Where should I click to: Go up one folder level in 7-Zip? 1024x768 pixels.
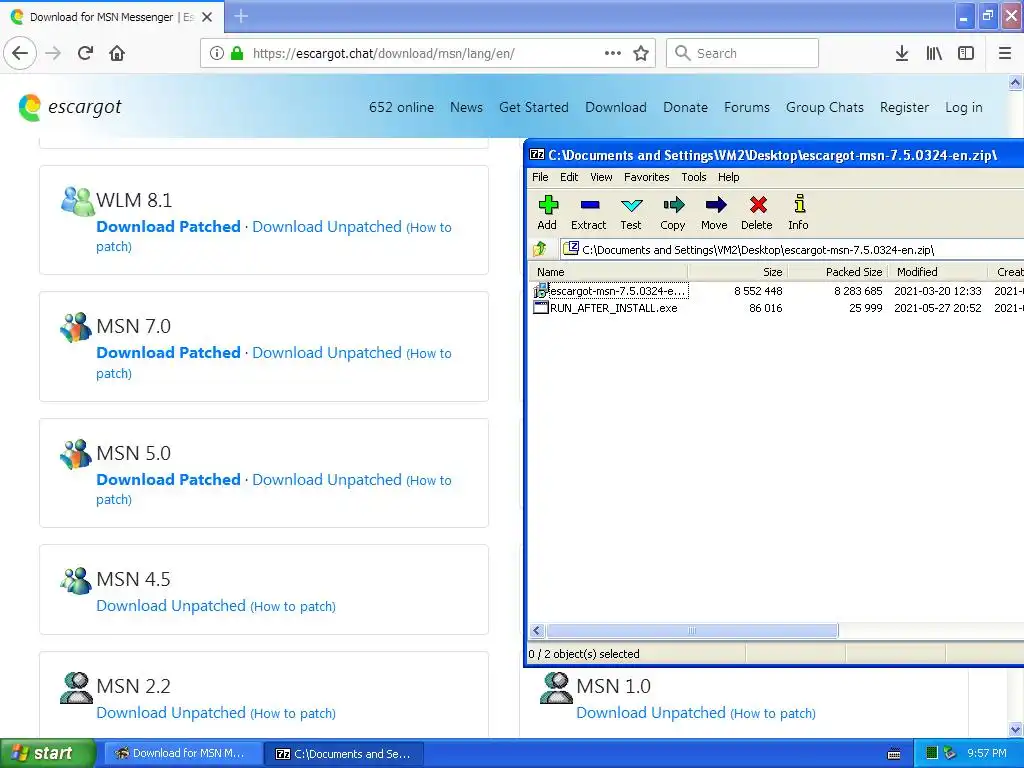[540, 249]
